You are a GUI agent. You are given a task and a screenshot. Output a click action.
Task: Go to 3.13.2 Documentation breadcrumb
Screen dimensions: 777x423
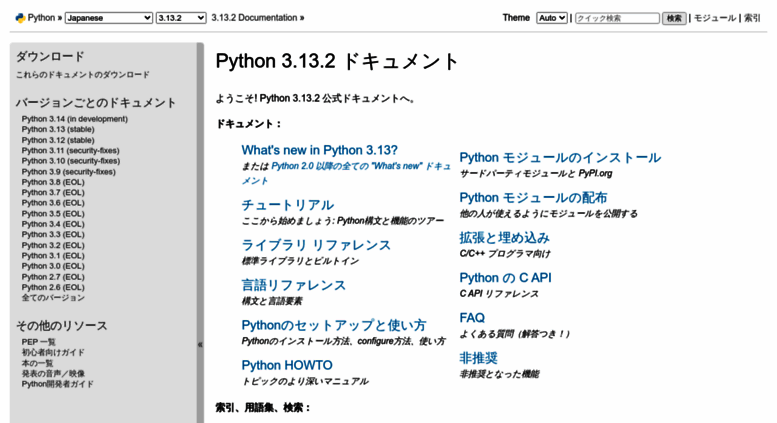254,18
